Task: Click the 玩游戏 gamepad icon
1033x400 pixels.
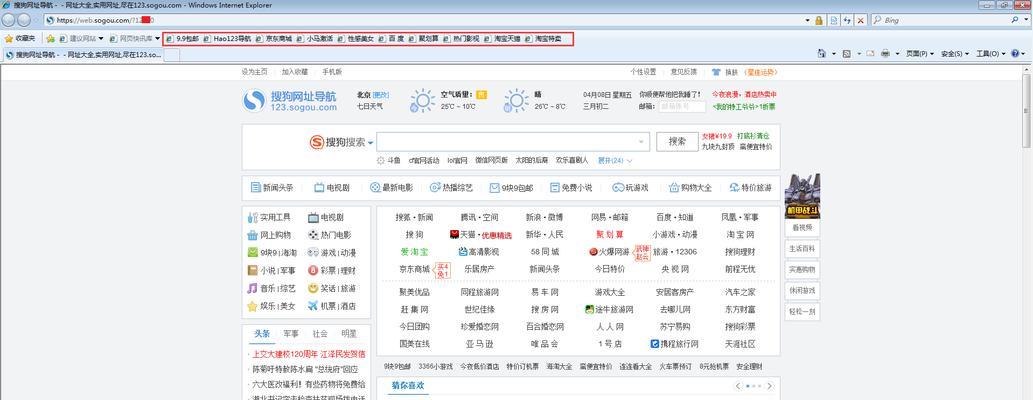Action: pyautogui.click(x=618, y=188)
